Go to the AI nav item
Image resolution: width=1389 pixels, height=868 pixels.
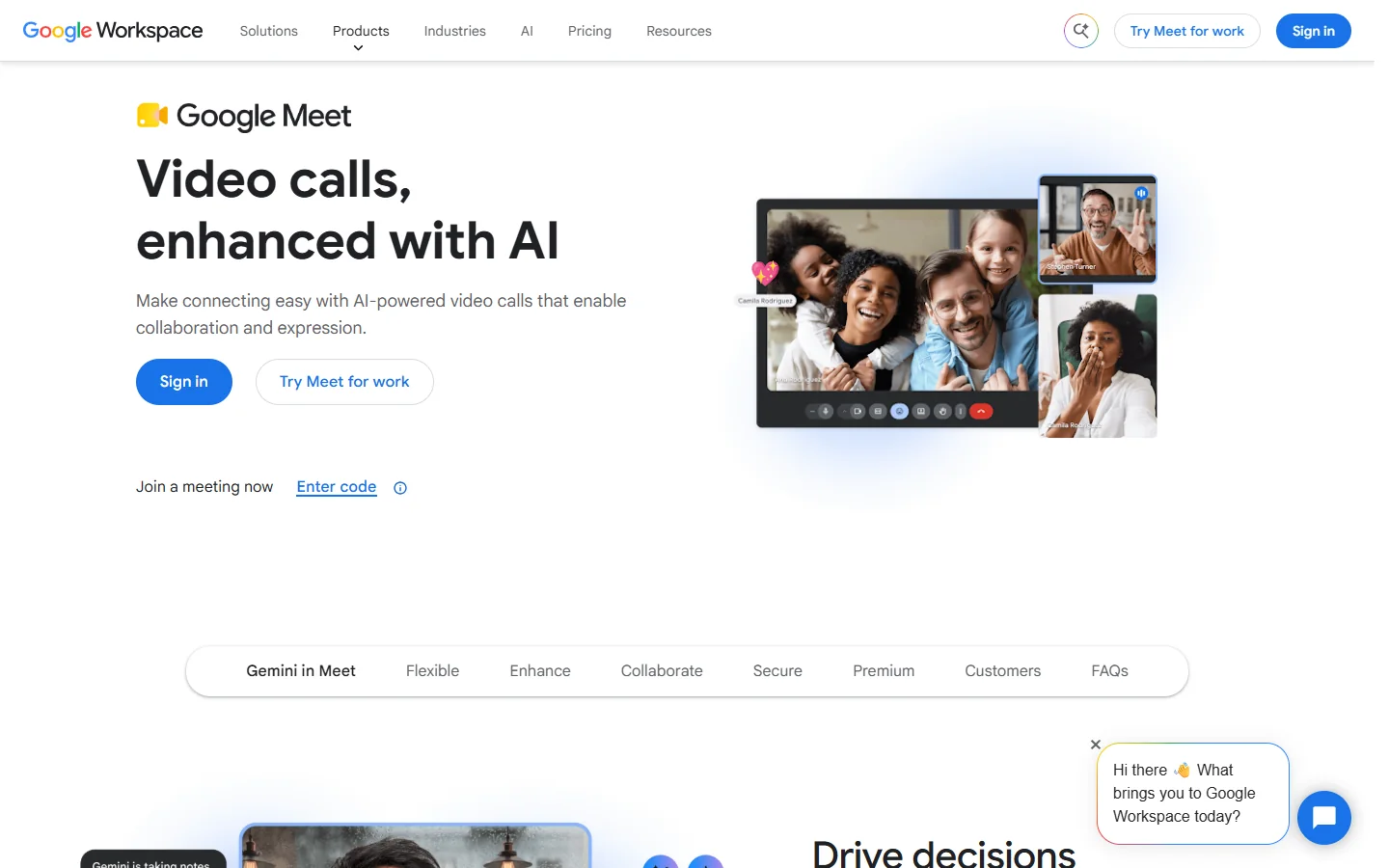[527, 31]
